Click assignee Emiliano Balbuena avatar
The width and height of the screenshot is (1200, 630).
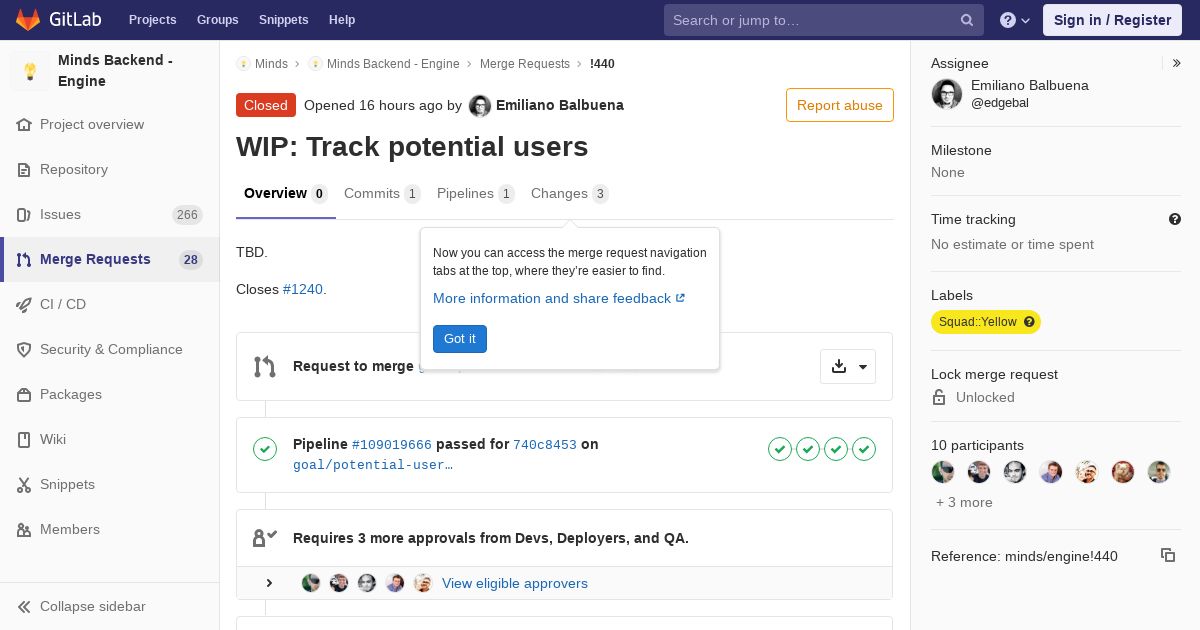[947, 94]
